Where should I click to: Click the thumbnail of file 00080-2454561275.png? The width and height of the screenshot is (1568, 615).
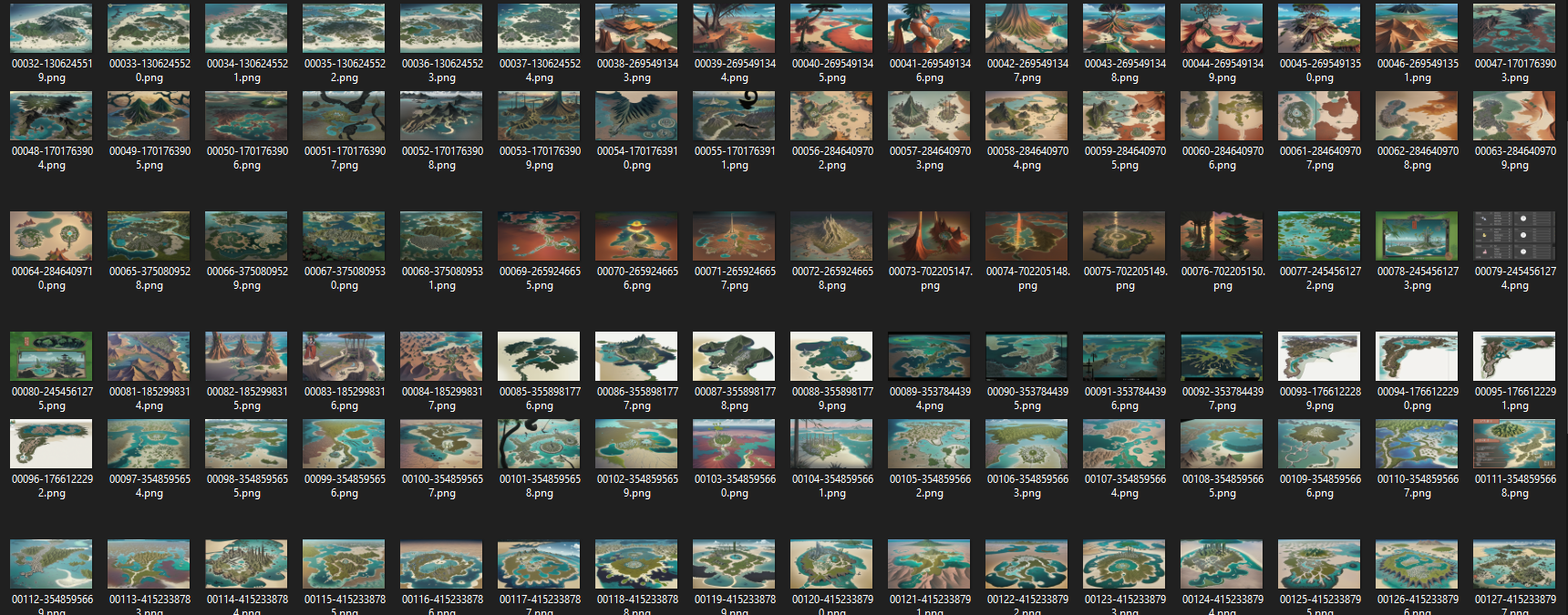tap(51, 355)
